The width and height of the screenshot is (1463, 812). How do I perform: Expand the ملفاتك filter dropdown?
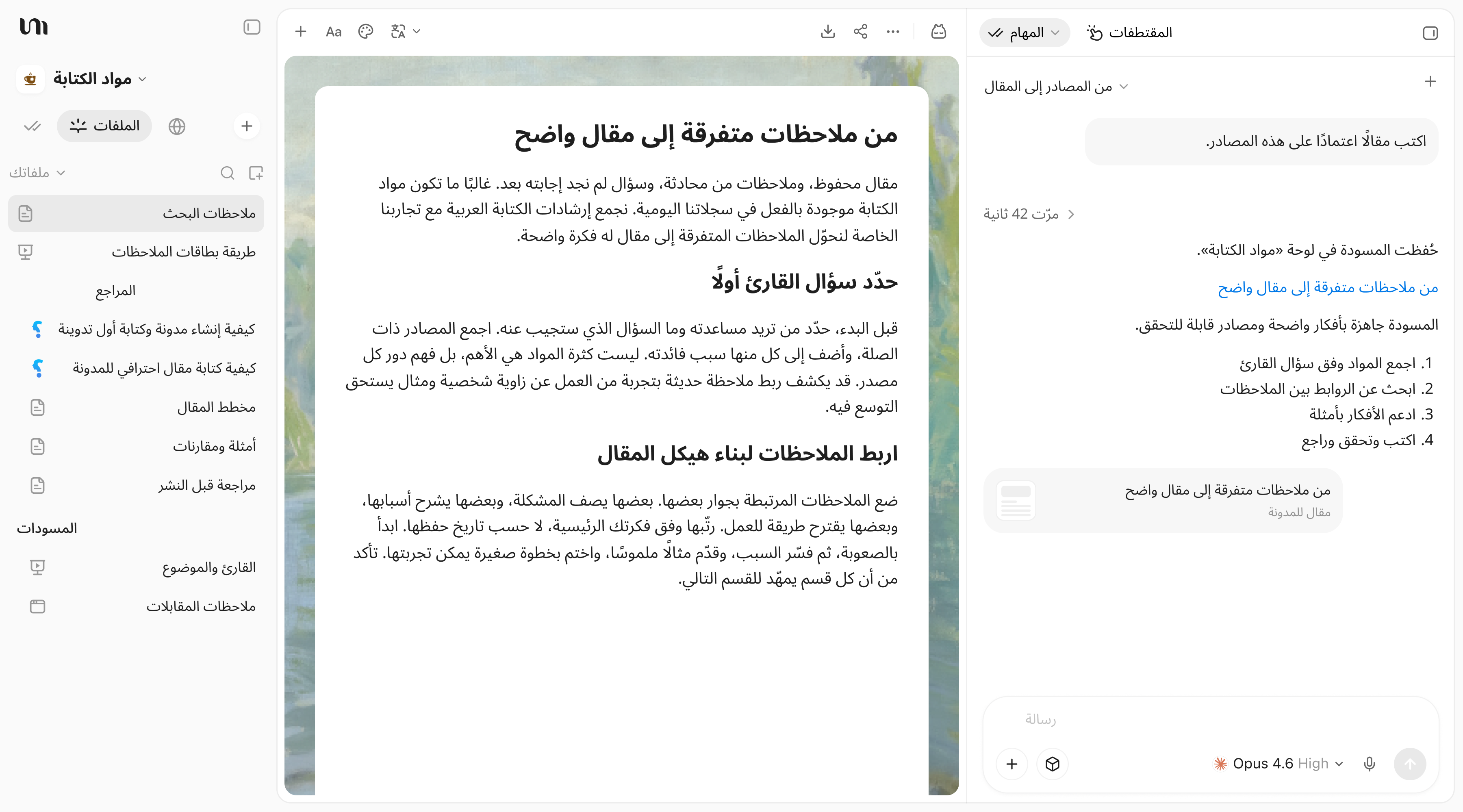click(x=37, y=173)
